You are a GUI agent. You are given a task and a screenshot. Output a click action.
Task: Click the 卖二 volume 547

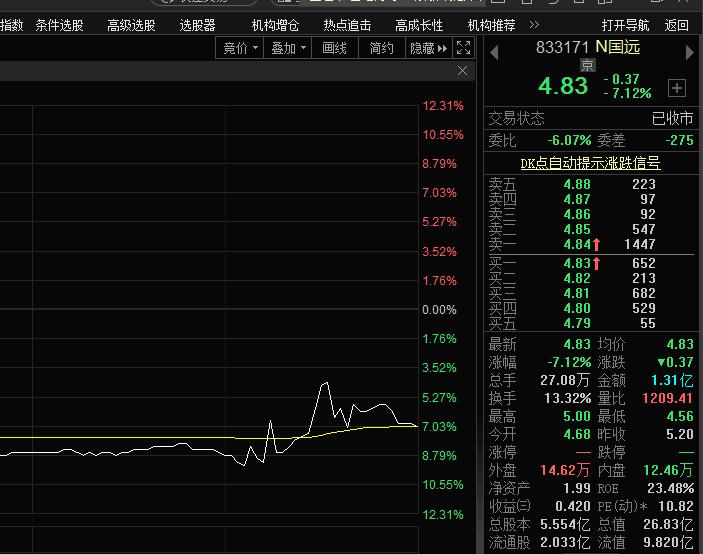pos(644,229)
